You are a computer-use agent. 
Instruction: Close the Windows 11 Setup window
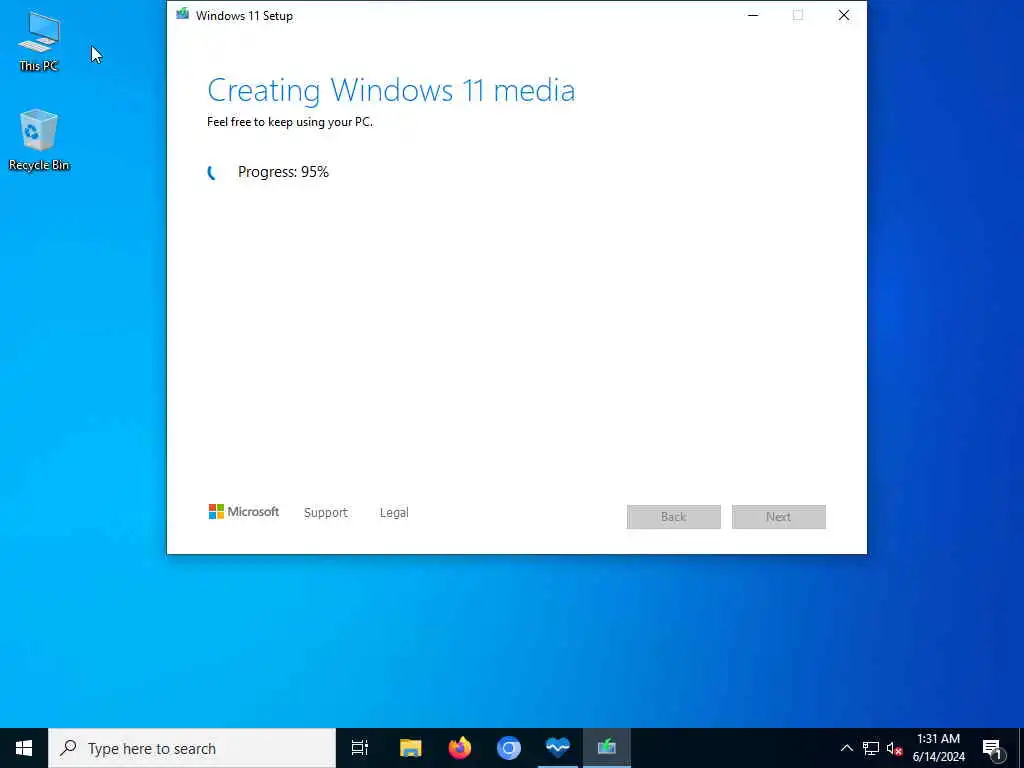click(844, 15)
